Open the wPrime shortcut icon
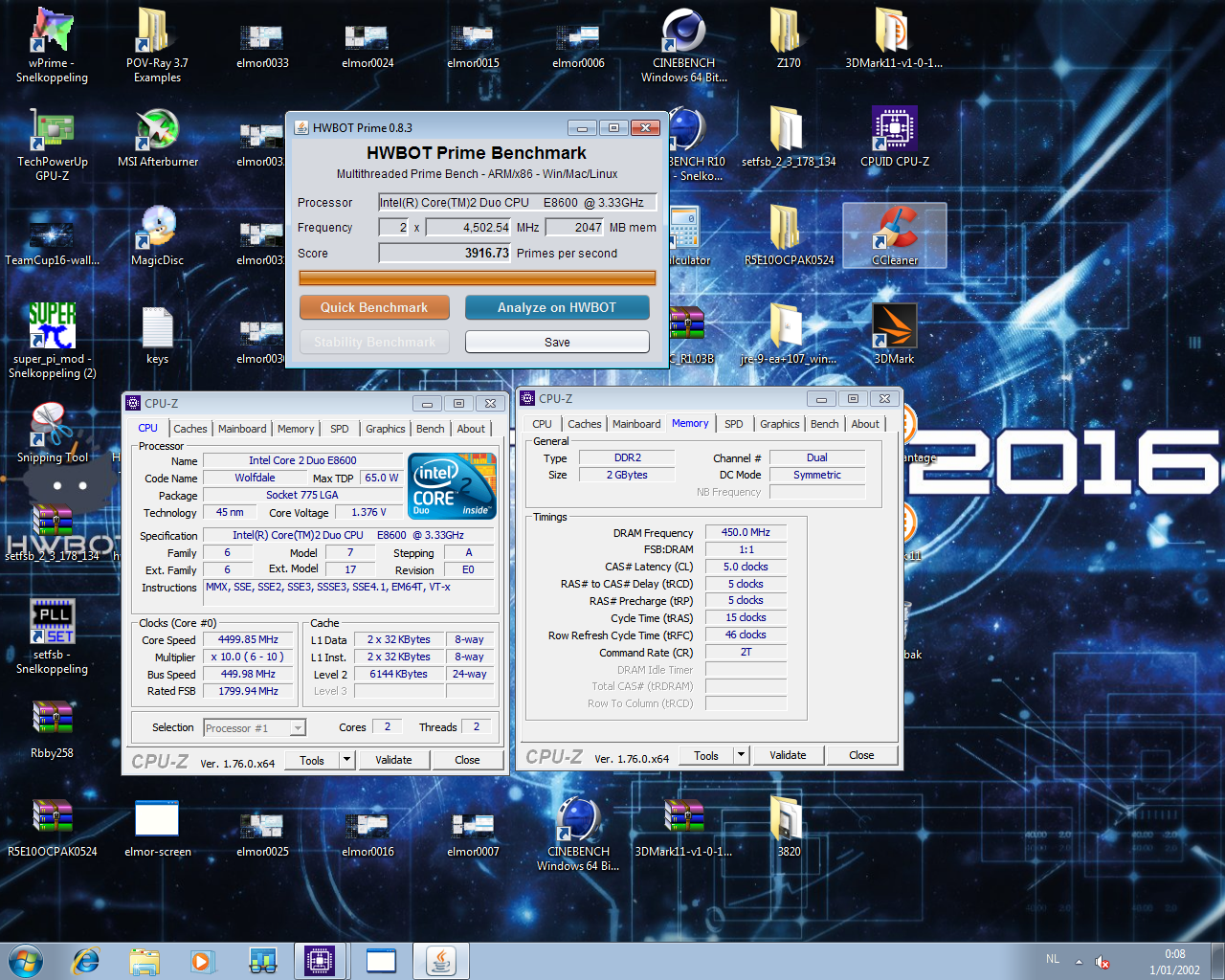This screenshot has height=980, width=1225. tap(52, 30)
